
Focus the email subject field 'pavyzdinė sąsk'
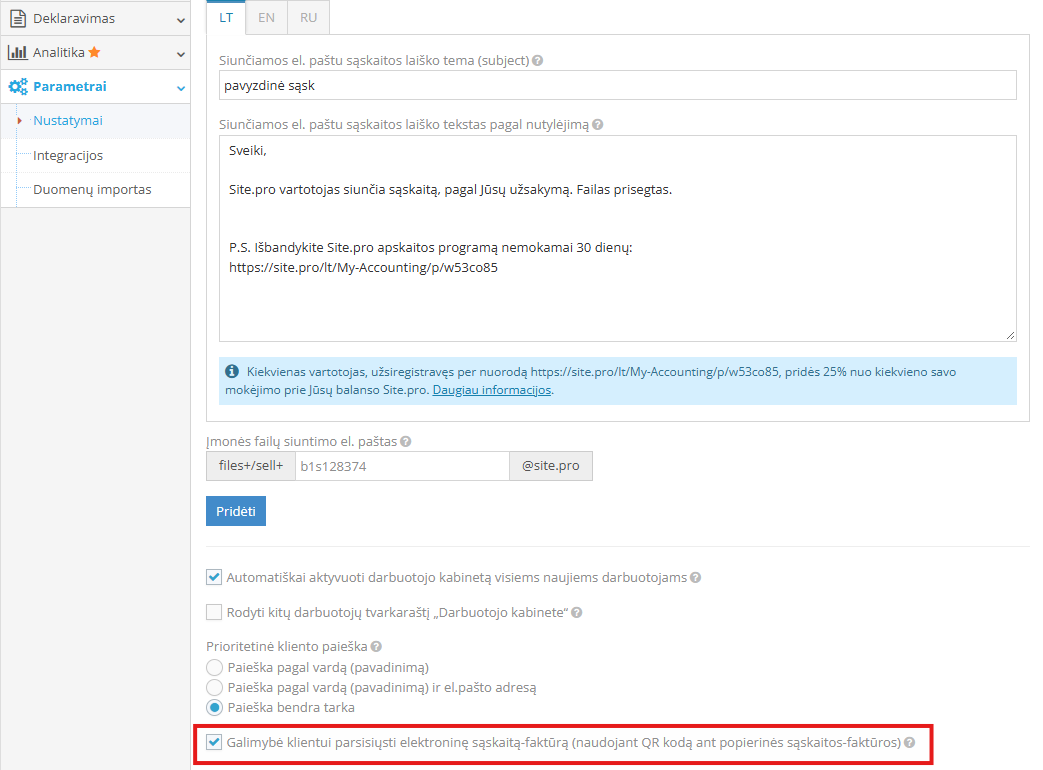tap(617, 85)
